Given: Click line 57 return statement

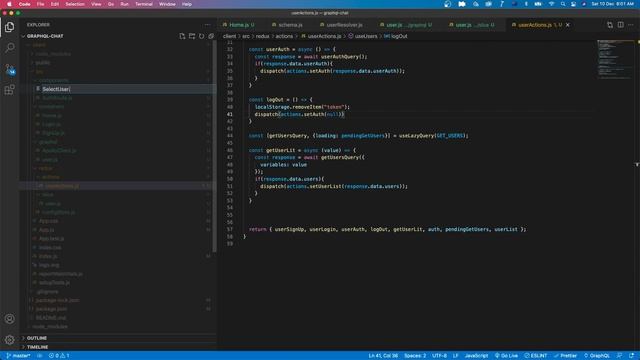Looking at the screenshot, I should click(387, 229).
